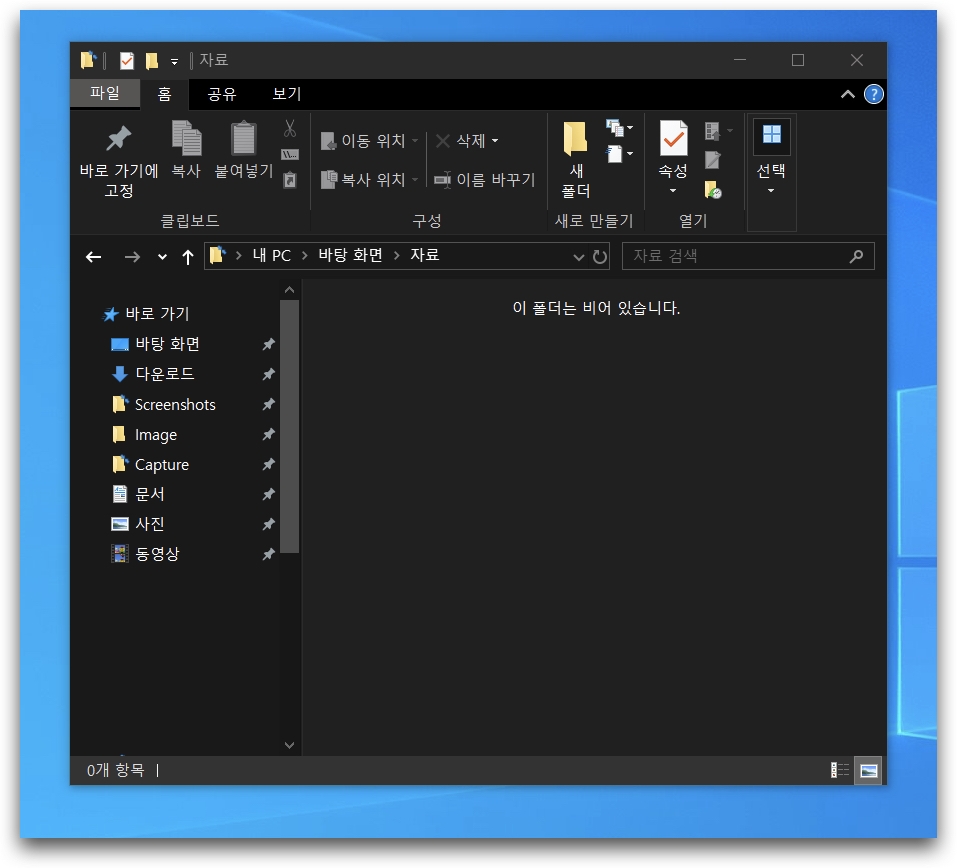Go forward with the right arrow
Screen dimensions: 957x868
point(132,257)
